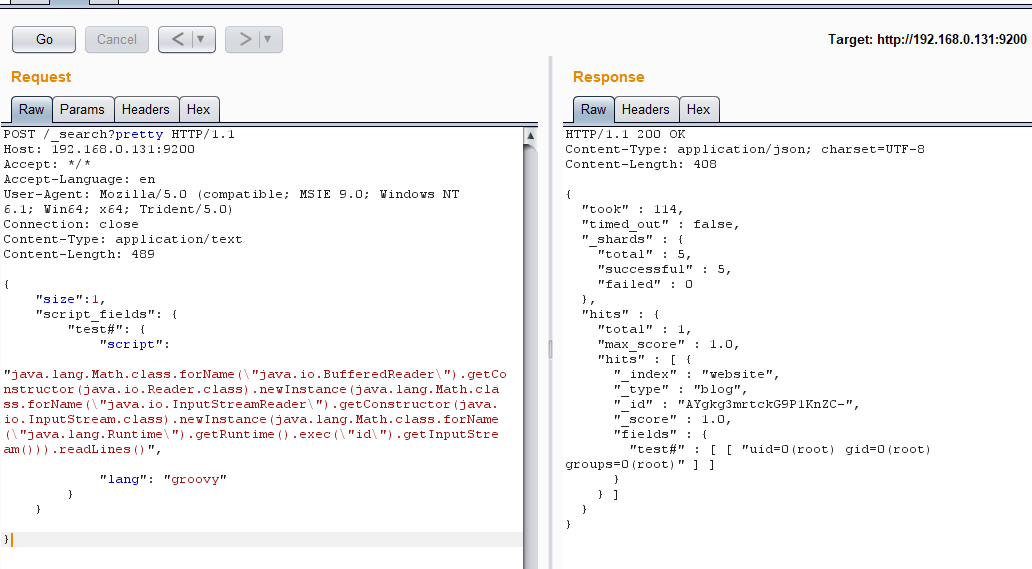Viewport: 1032px width, 569px height.
Task: Open the Request Headers tab
Action: tap(145, 109)
